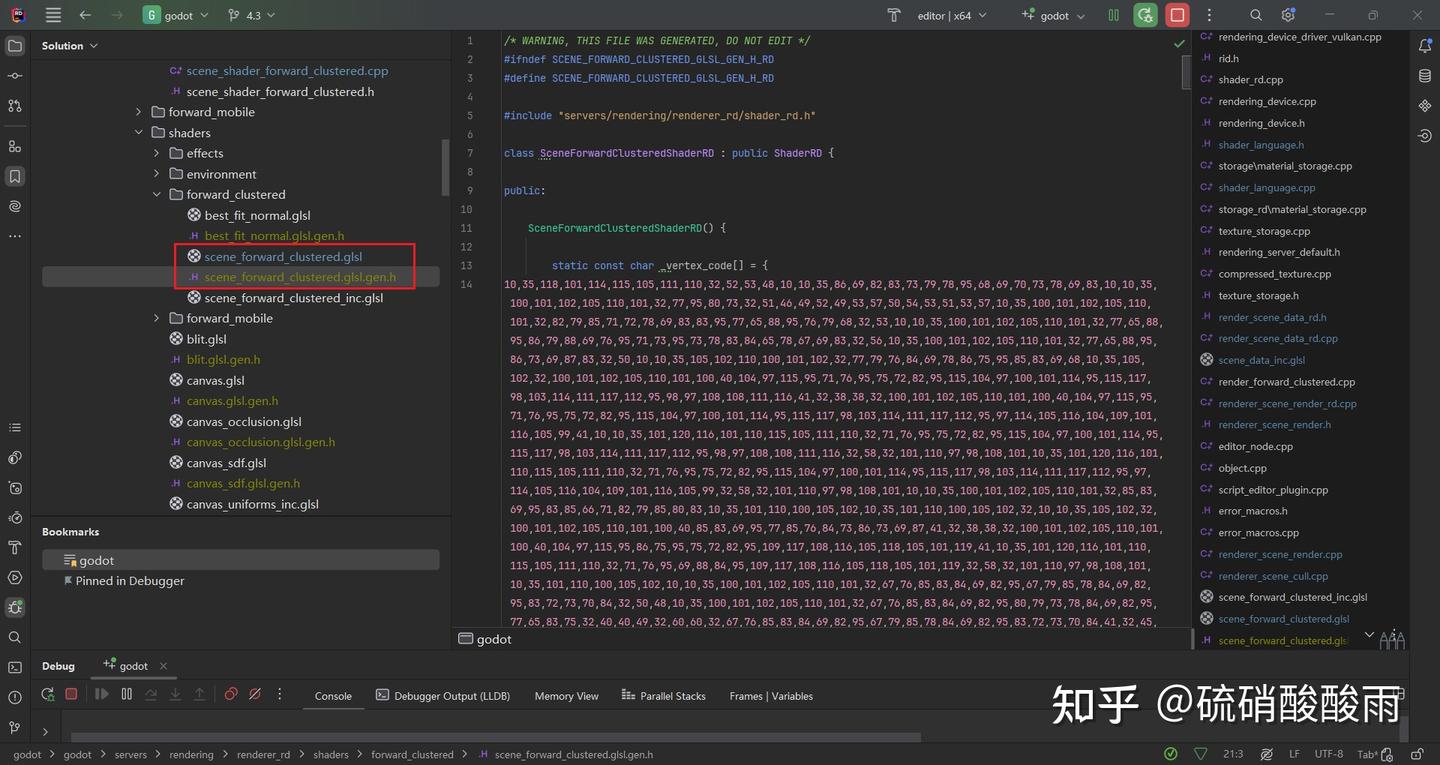The width and height of the screenshot is (1440, 765).
Task: Open the IDE Settings gear icon
Action: point(1288,15)
